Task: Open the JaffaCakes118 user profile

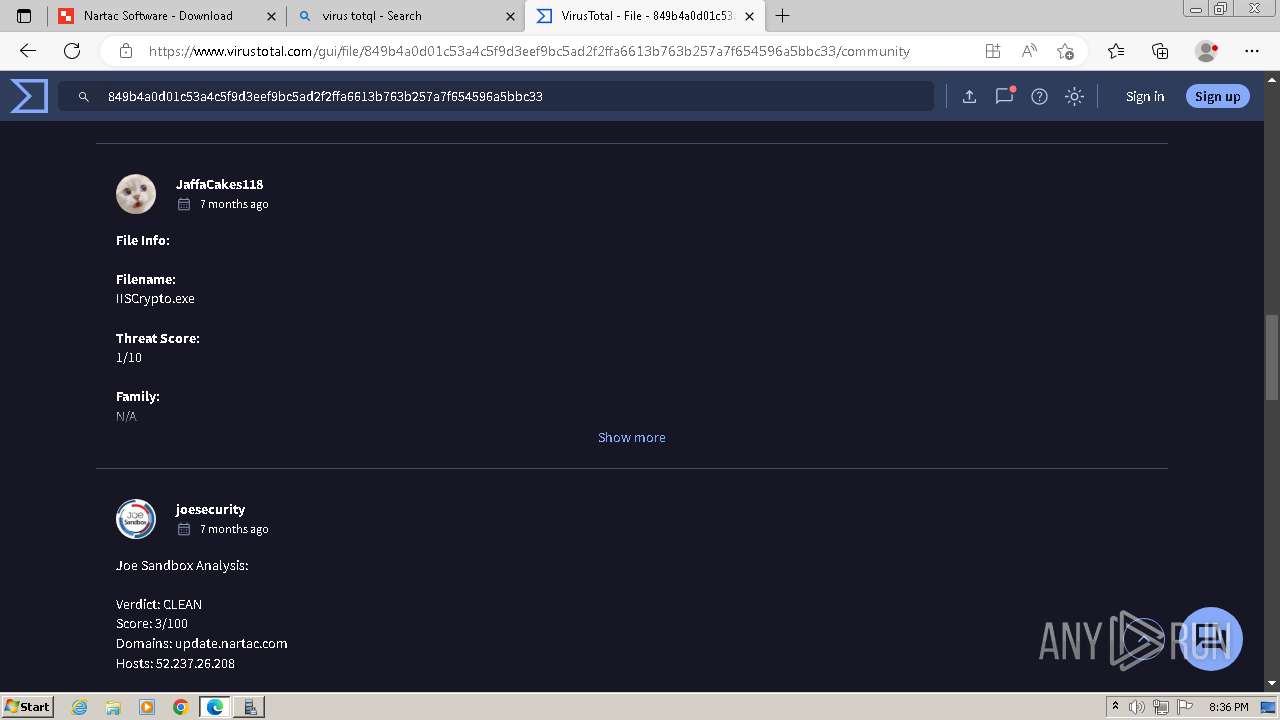Action: coord(219,184)
